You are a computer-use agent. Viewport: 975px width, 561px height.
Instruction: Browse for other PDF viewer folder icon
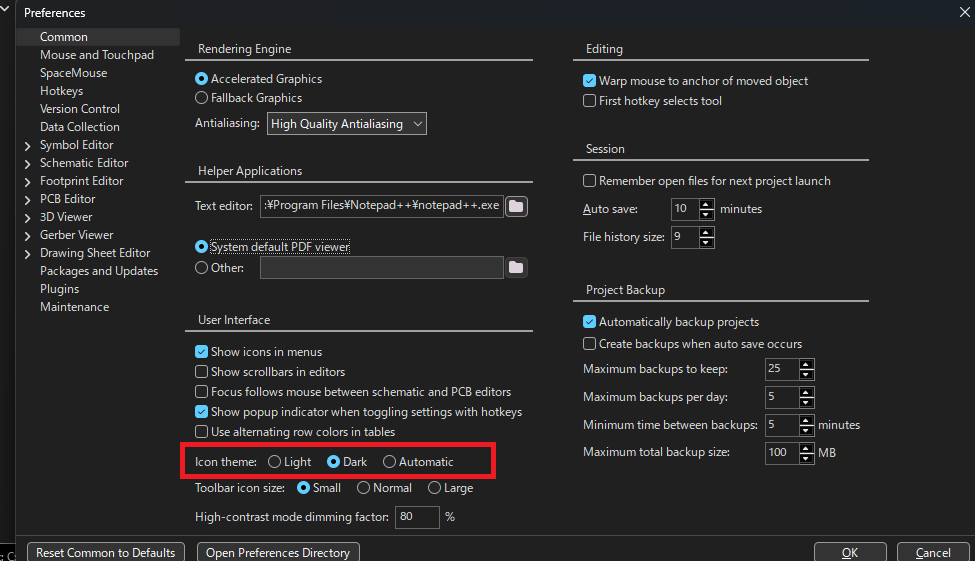(x=516, y=267)
